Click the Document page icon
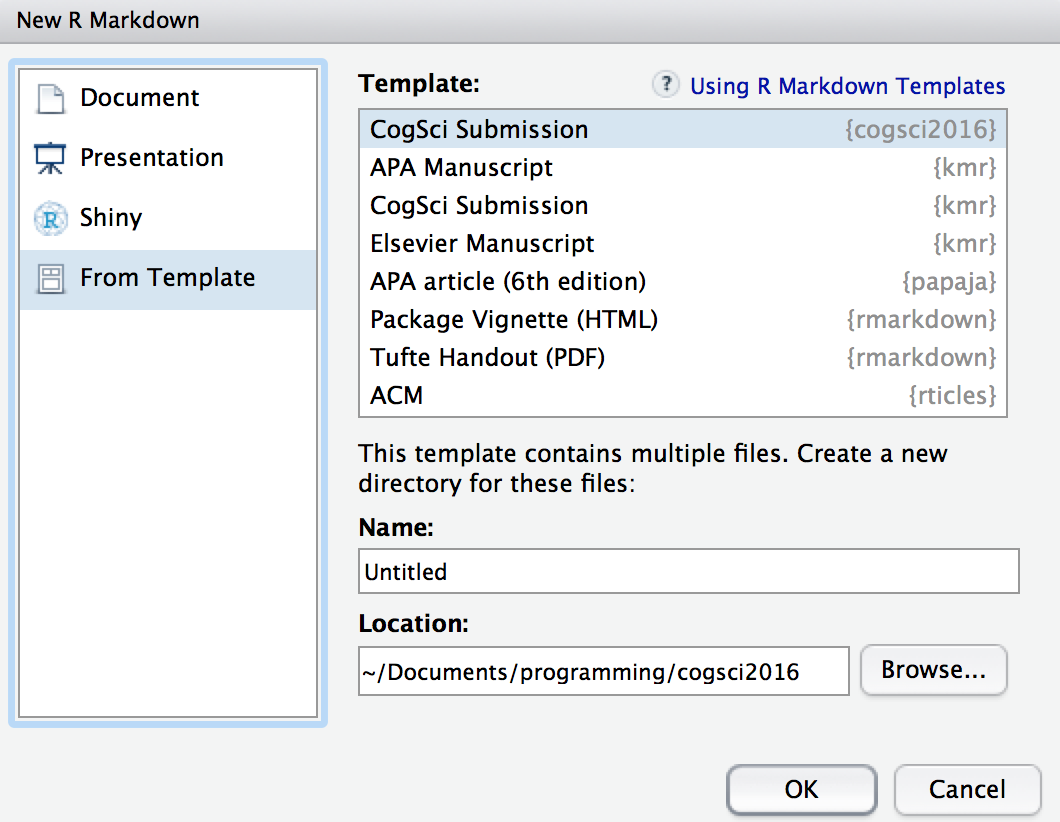 [51, 99]
